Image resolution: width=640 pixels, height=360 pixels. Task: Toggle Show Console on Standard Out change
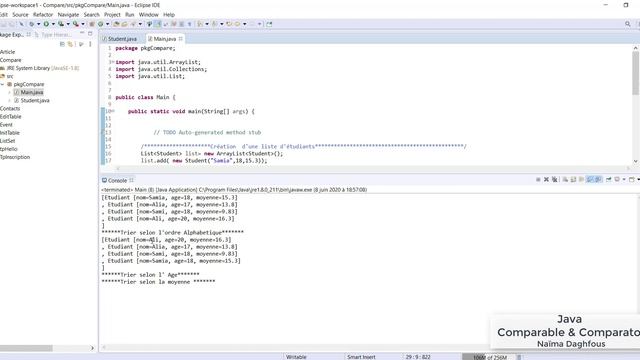[x=589, y=180]
